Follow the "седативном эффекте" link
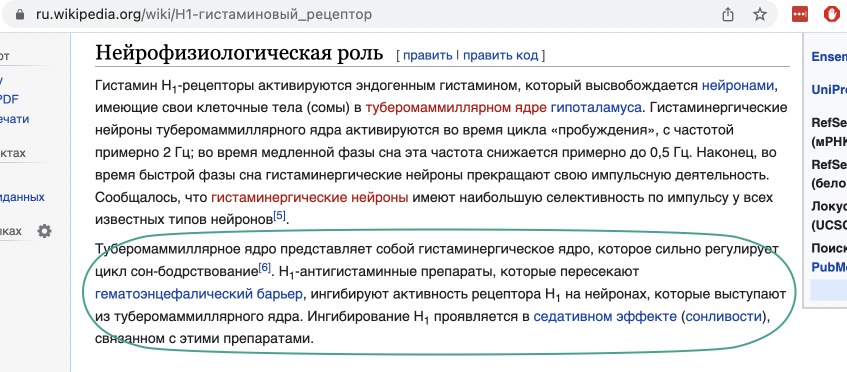The width and height of the screenshot is (847, 372). click(604, 317)
